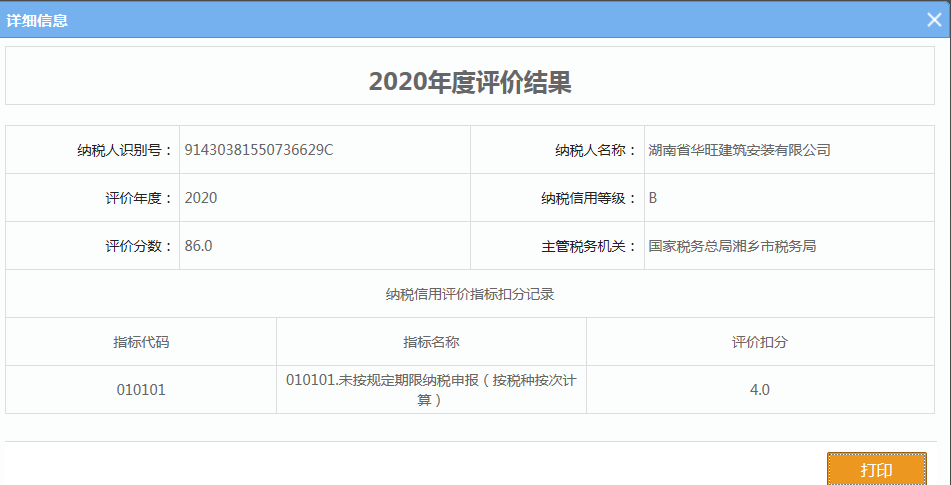Image resolution: width=951 pixels, height=485 pixels.
Task: Click the 评价年度 value 2020
Action: 201,198
